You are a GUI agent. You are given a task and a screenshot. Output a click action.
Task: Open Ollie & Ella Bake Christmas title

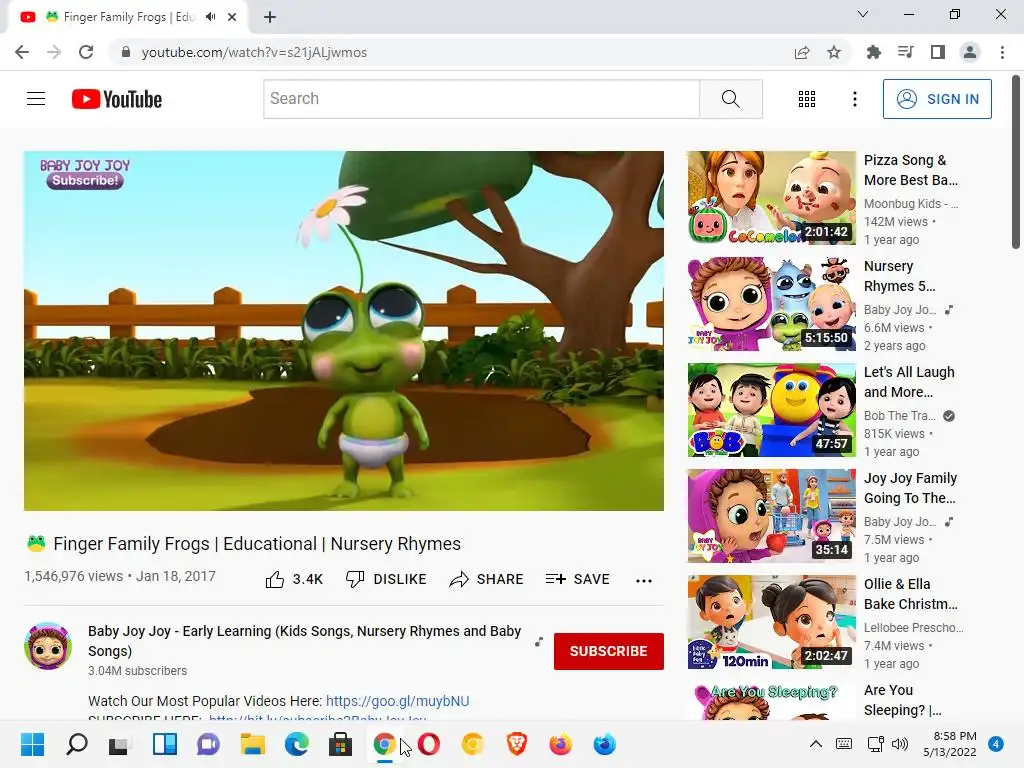point(911,594)
